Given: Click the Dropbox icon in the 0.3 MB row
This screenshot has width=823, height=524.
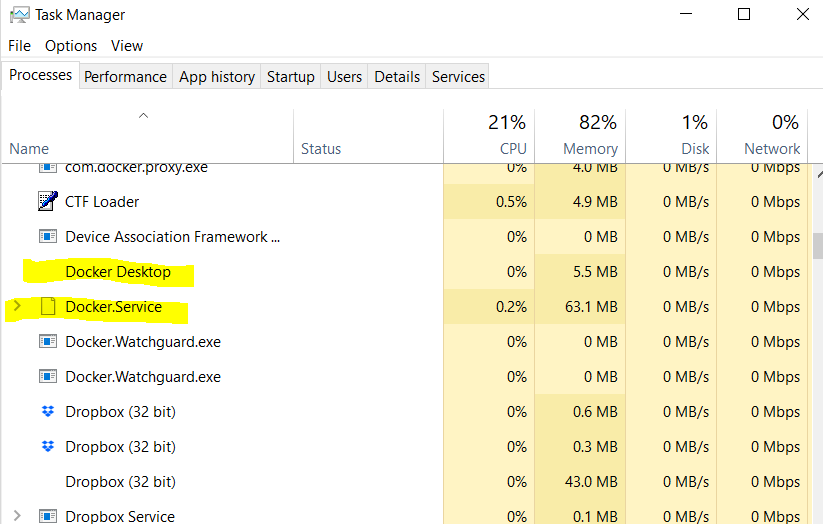Looking at the screenshot, I should coord(48,447).
